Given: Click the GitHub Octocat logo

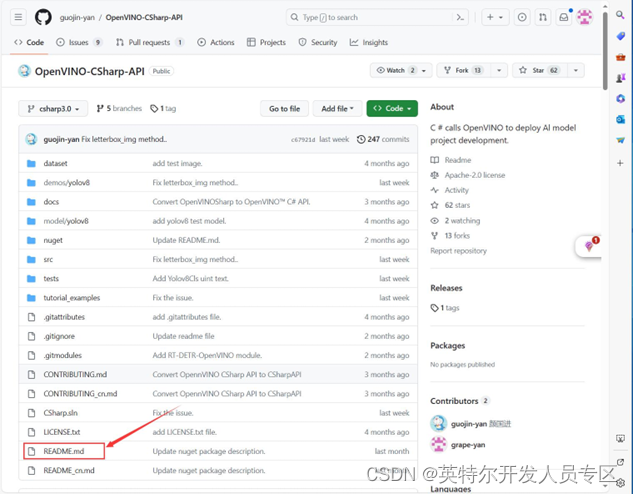Looking at the screenshot, I should pos(43,17).
